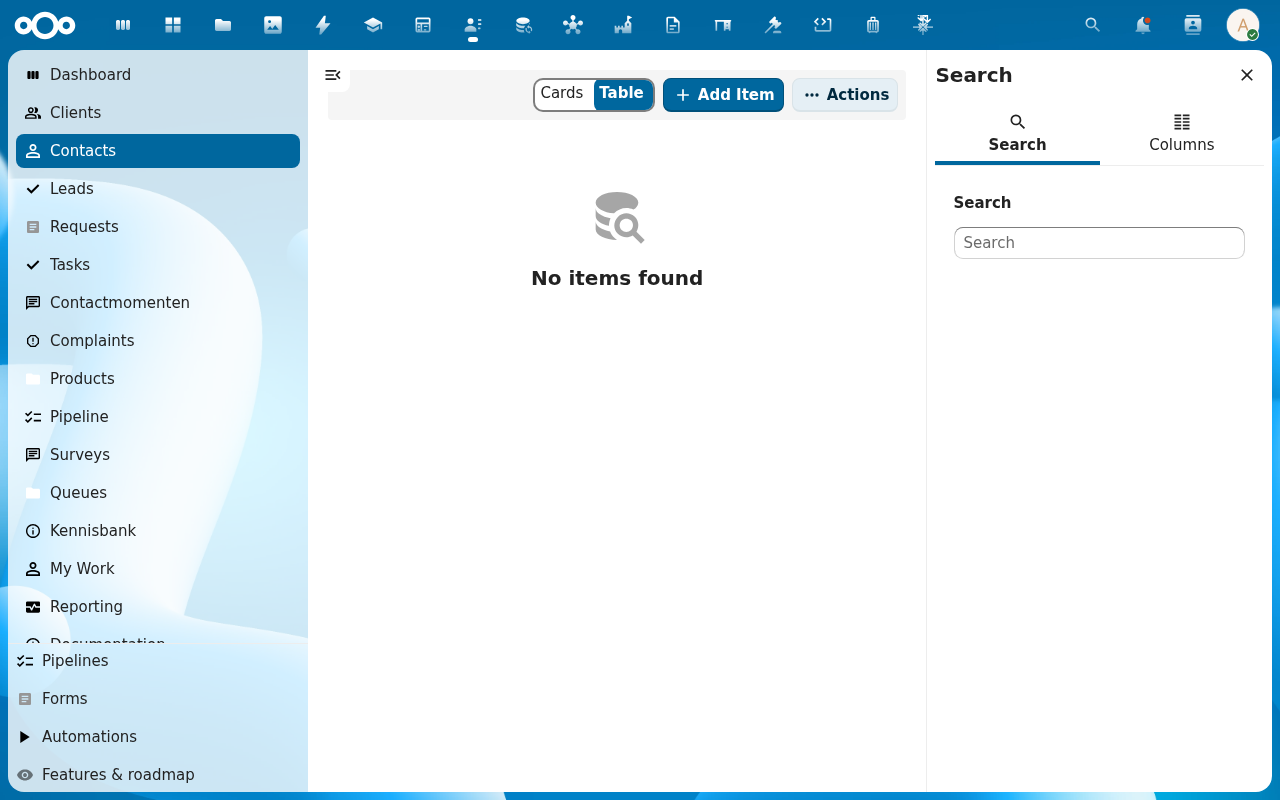
Task: Open Queues in navigation
Action: pos(158,493)
